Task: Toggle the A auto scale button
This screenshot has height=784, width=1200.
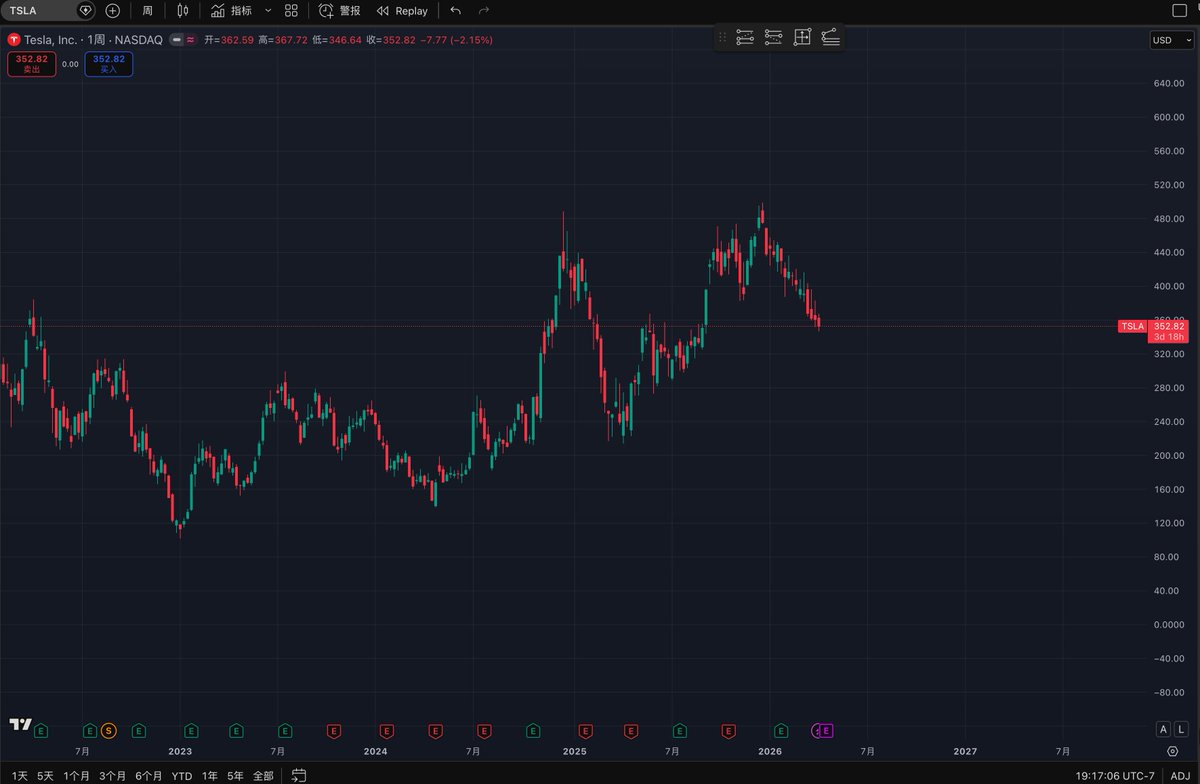Action: [1163, 729]
